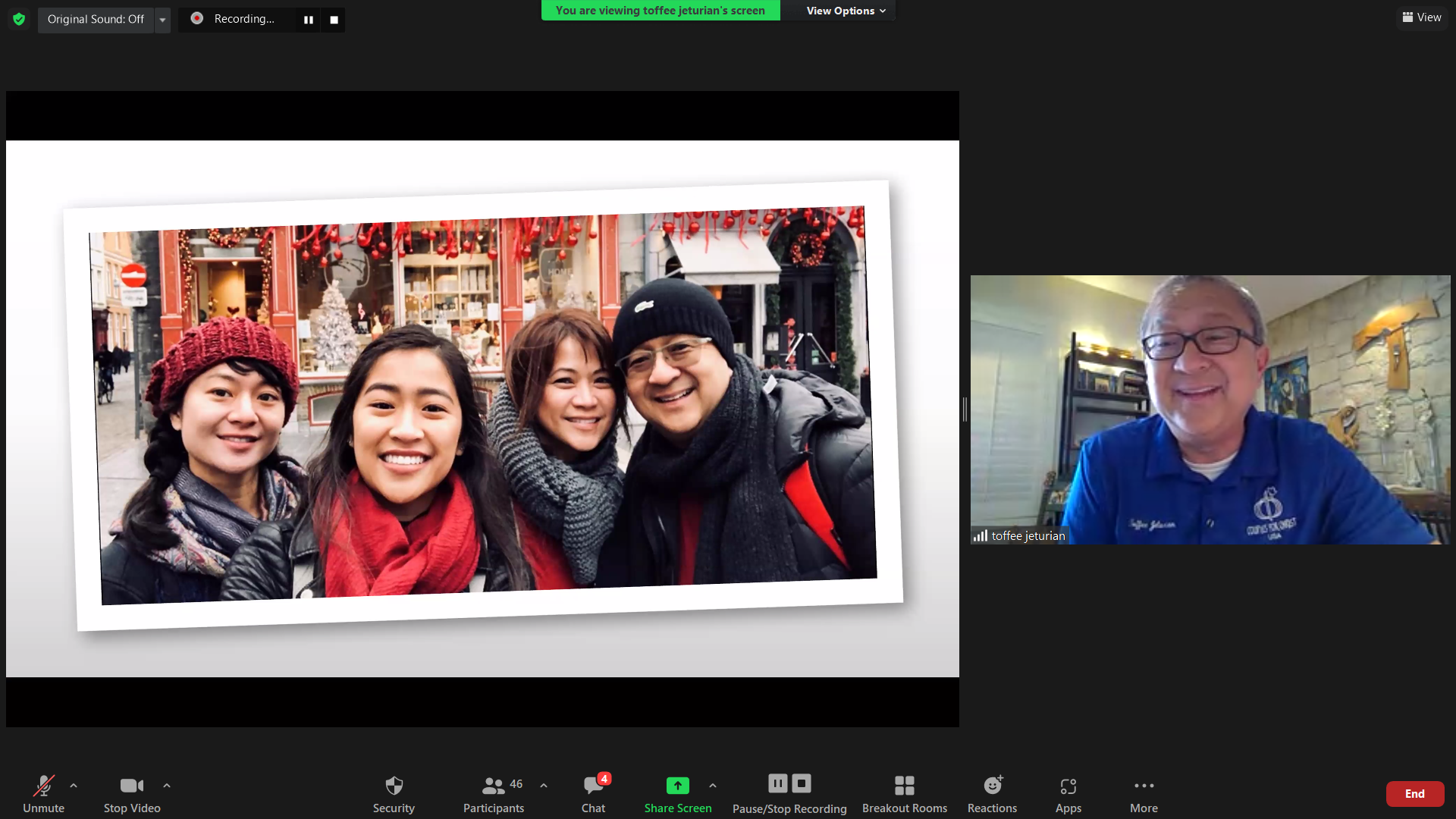Viewport: 1456px width, 819px height.
Task: Open Security options
Action: pyautogui.click(x=394, y=794)
